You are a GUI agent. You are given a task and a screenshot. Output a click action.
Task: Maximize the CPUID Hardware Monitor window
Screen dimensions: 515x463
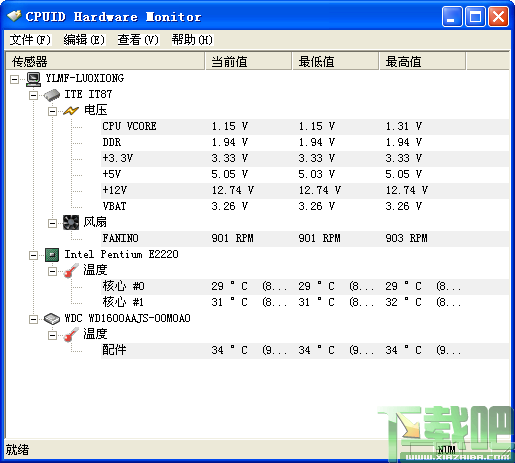[475, 16]
